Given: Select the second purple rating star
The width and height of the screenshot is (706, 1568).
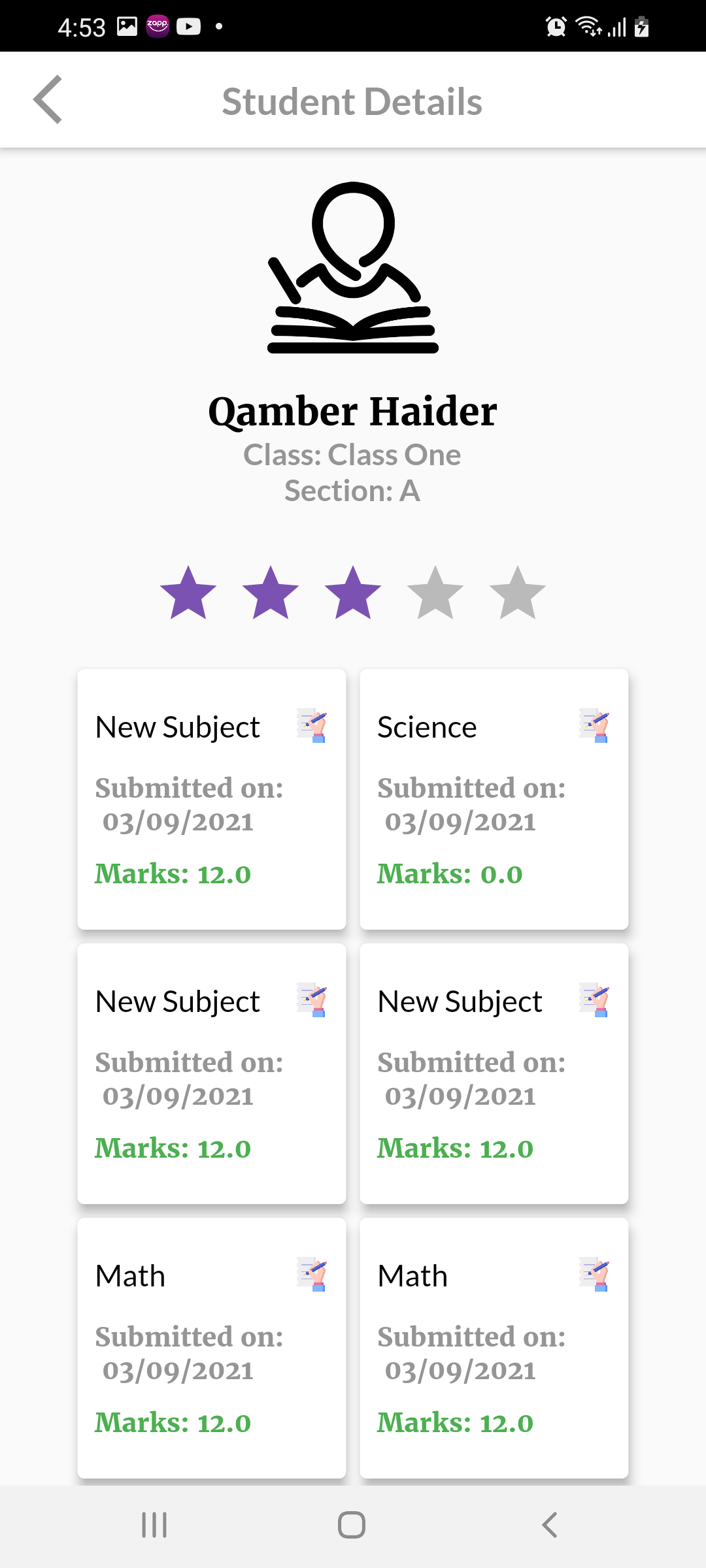Looking at the screenshot, I should click(271, 593).
